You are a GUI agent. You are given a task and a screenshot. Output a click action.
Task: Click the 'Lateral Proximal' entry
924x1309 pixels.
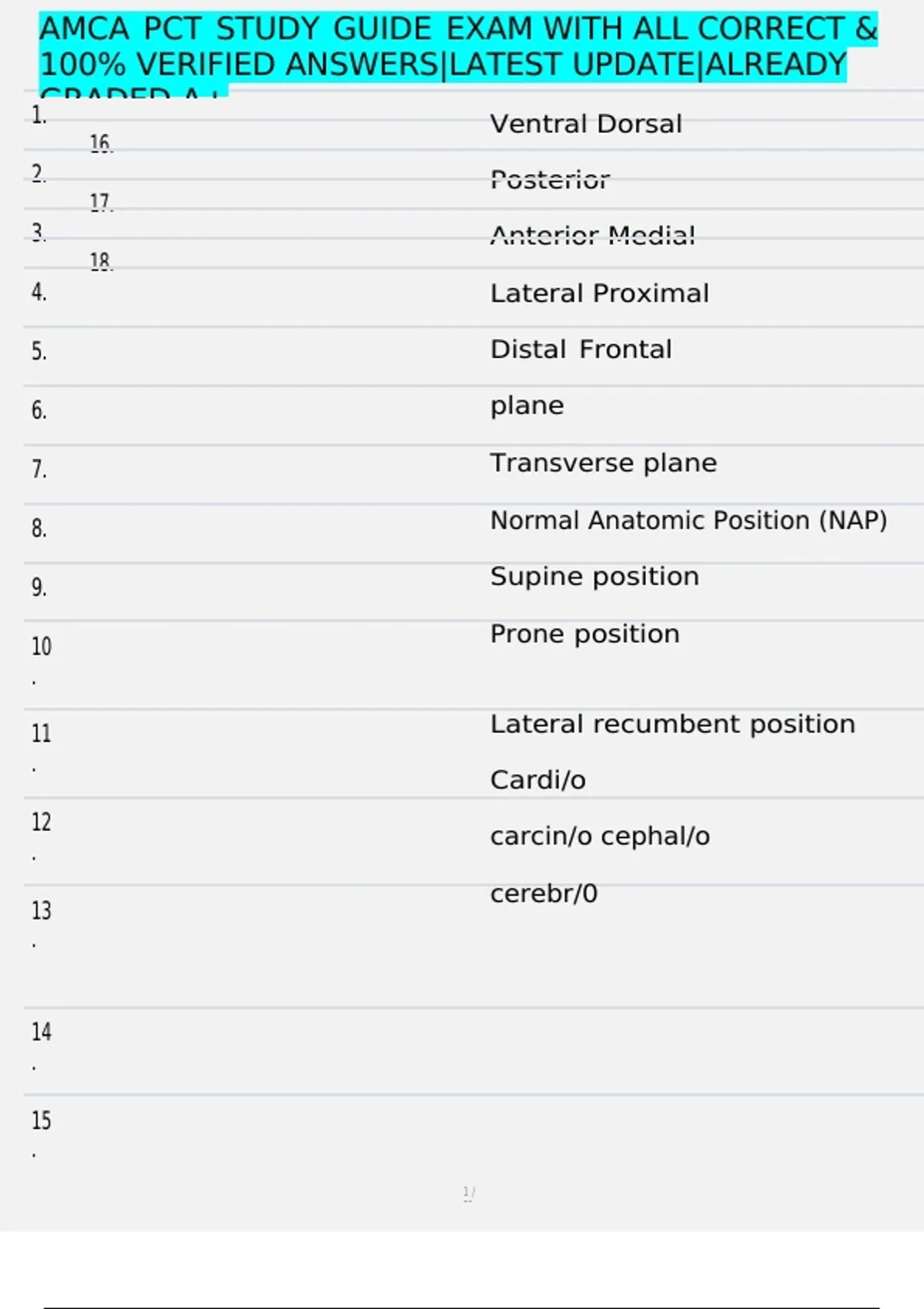point(600,293)
